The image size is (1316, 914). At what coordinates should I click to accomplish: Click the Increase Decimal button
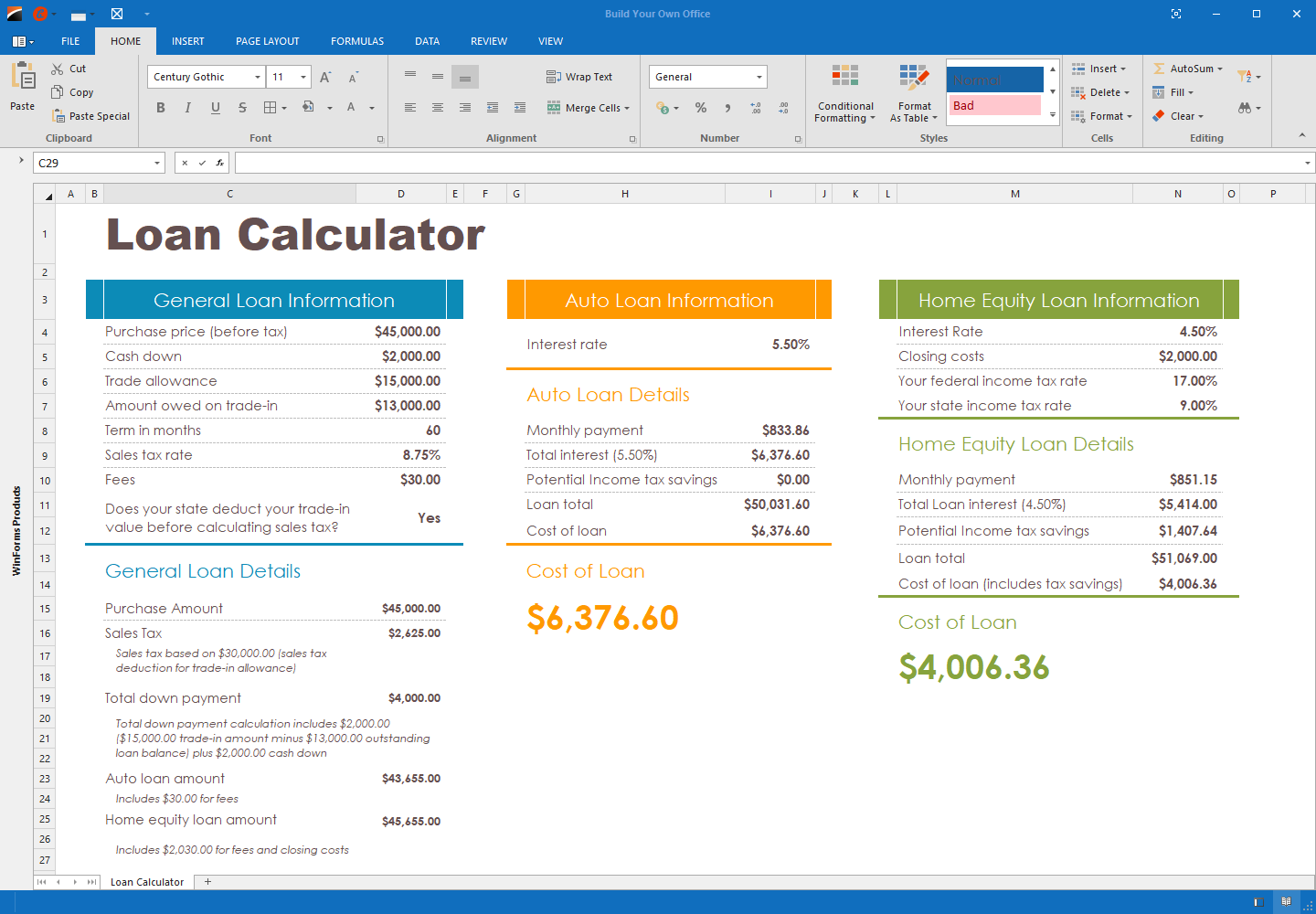756,108
